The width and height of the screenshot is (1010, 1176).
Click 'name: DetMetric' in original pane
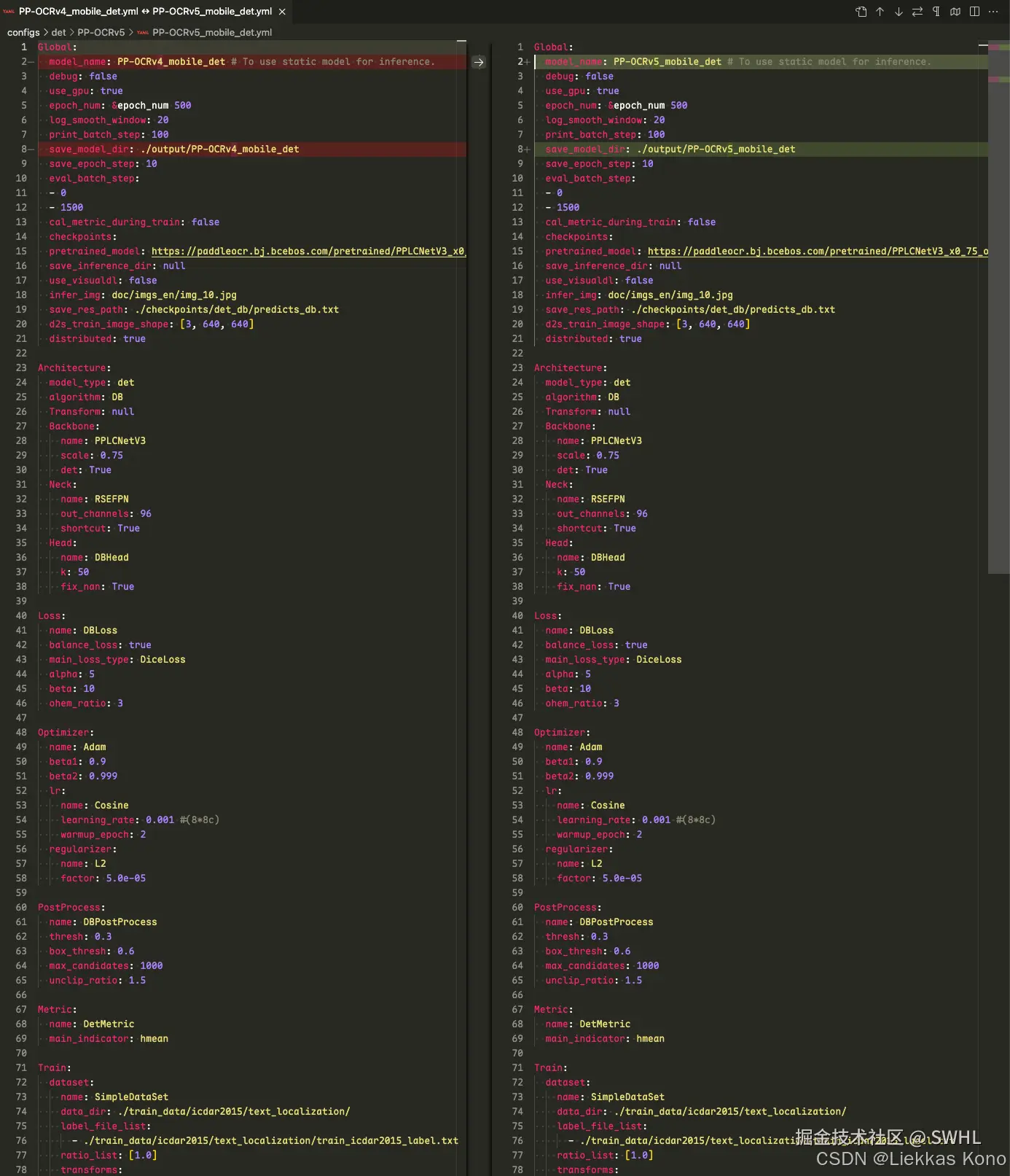[92, 1024]
